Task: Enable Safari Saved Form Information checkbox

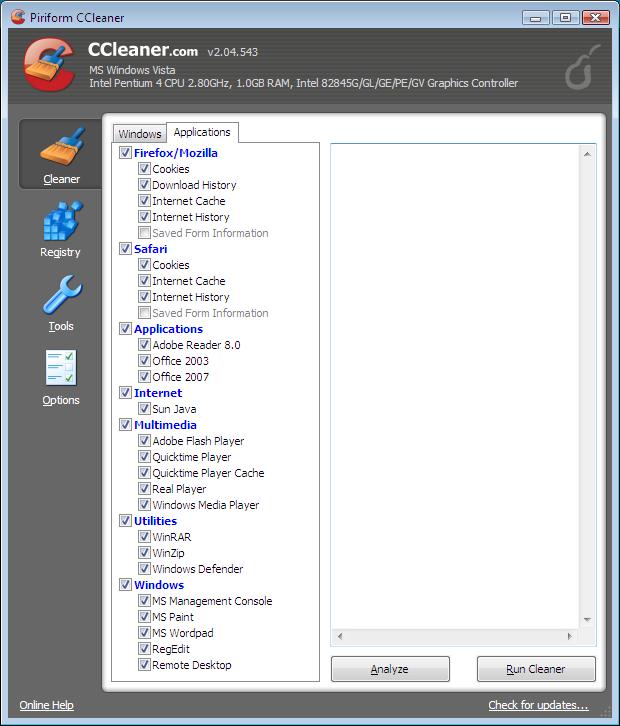Action: (x=144, y=313)
